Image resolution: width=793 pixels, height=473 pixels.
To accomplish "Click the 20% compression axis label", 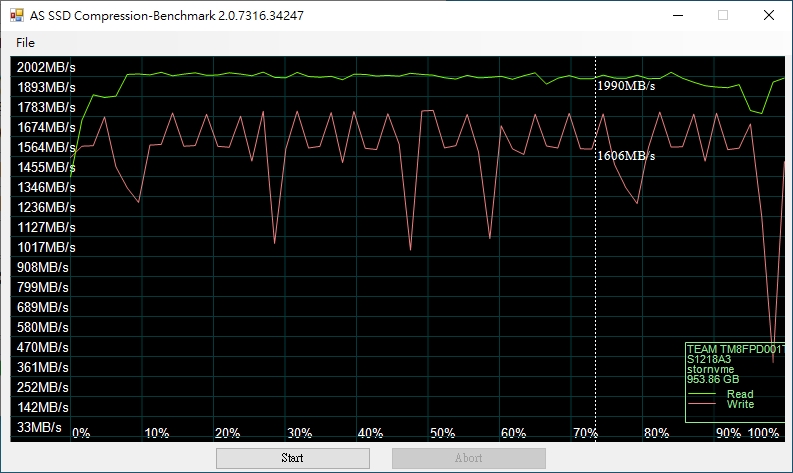I will click(228, 434).
